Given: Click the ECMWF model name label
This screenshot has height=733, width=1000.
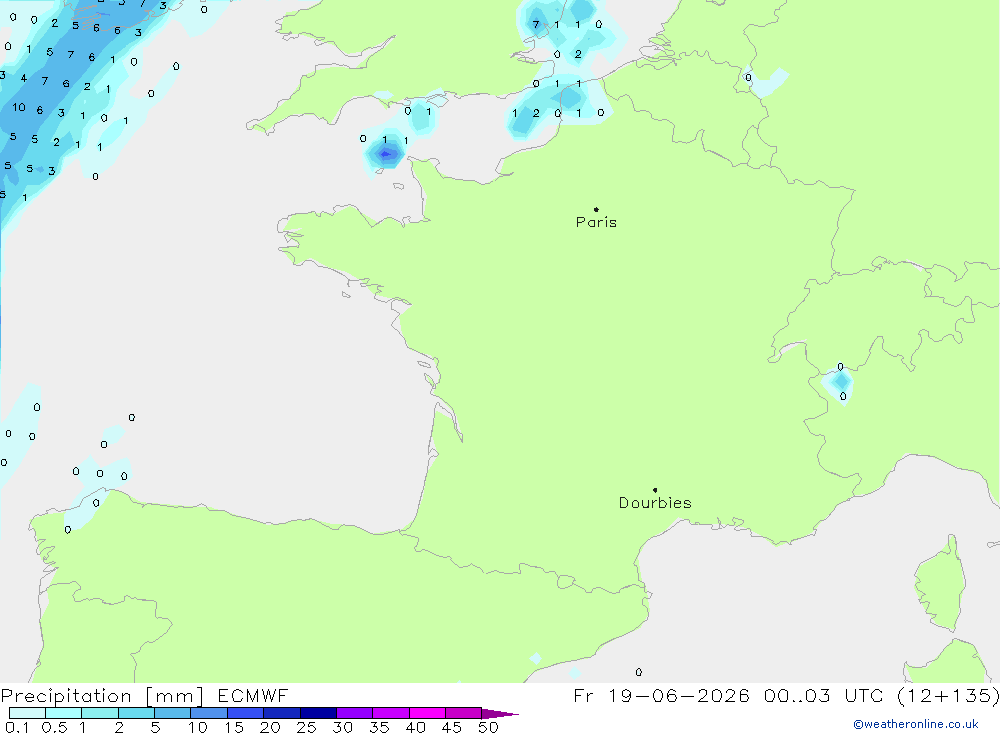Looking at the screenshot, I should tap(253, 695).
